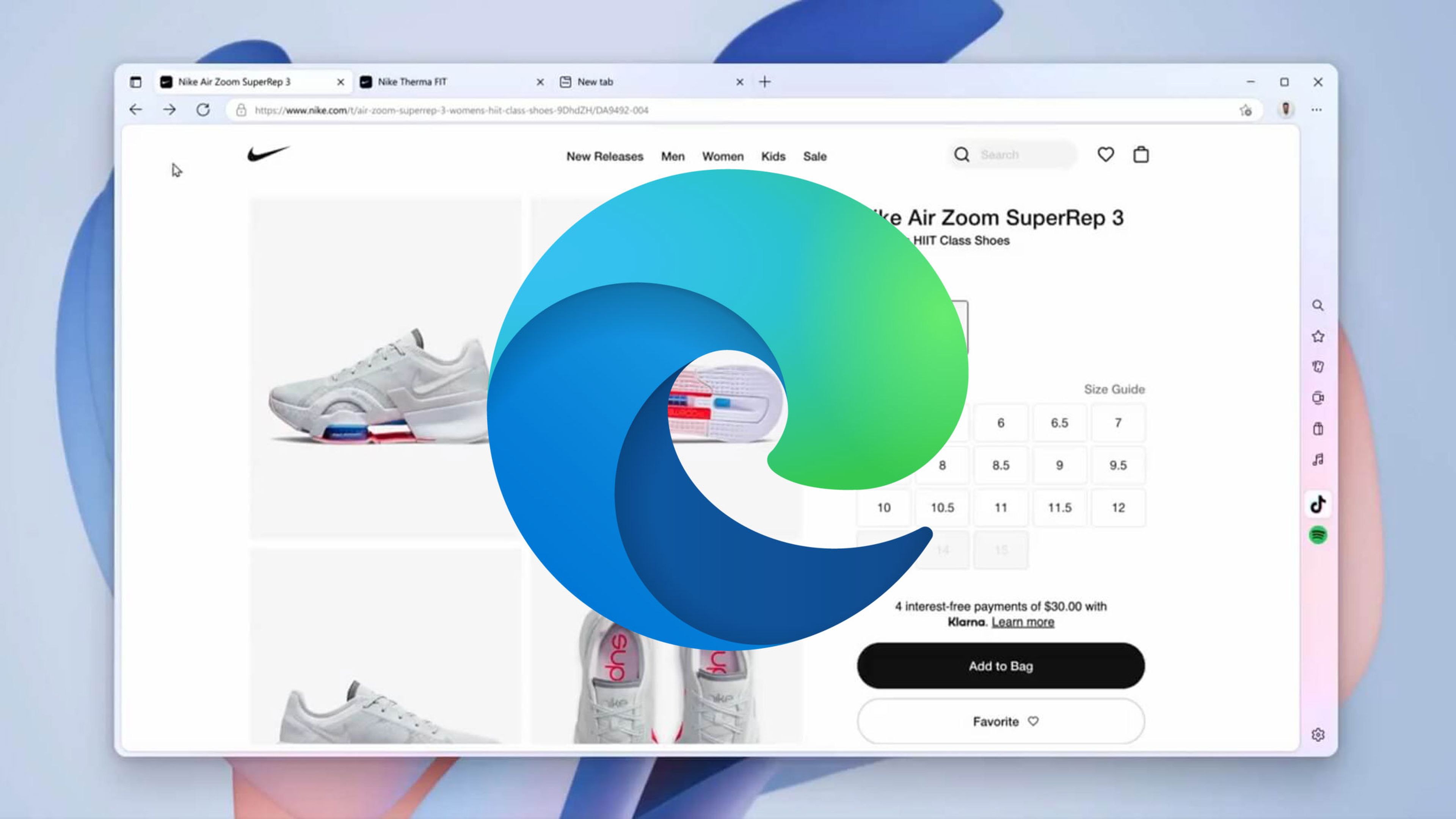Close the Nike Air Zoom SuperRep 3 tab
The height and width of the screenshot is (819, 1456).
click(340, 82)
